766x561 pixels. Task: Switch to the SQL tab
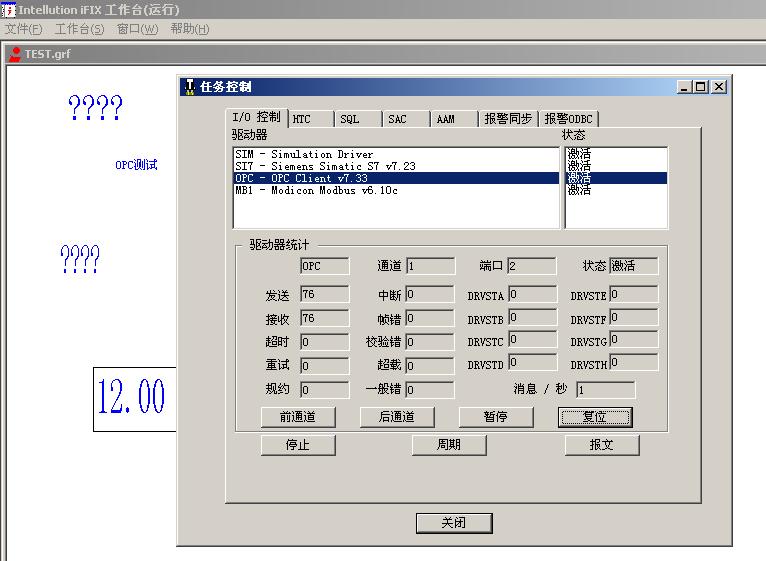tap(359, 119)
